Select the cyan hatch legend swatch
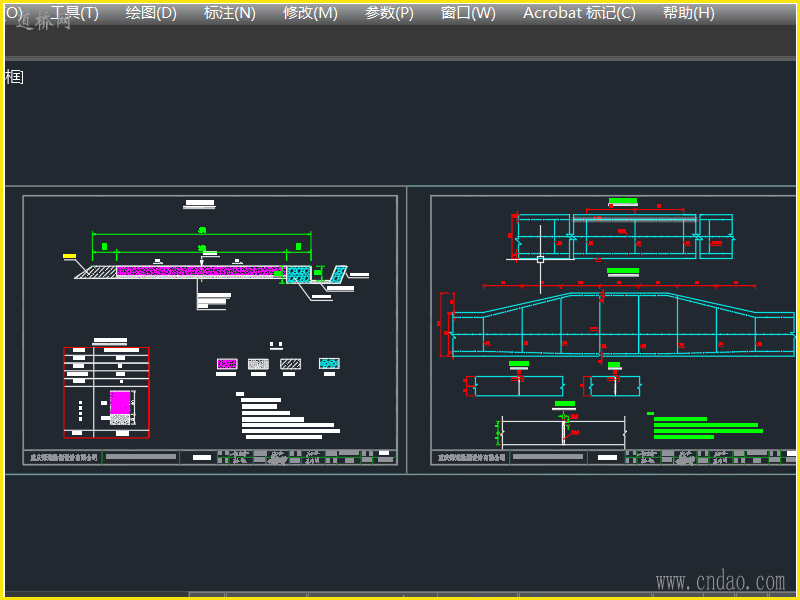Viewport: 800px width, 600px height. point(329,364)
